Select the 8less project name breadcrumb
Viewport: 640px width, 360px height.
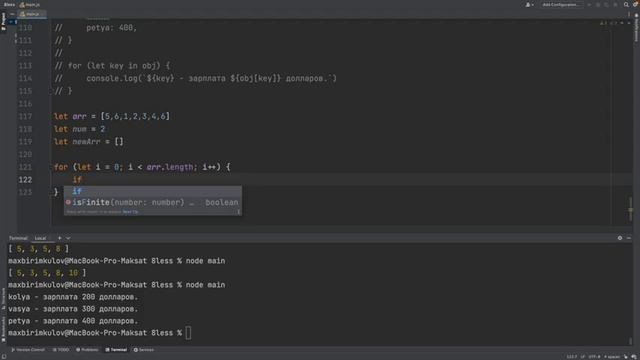9,4
